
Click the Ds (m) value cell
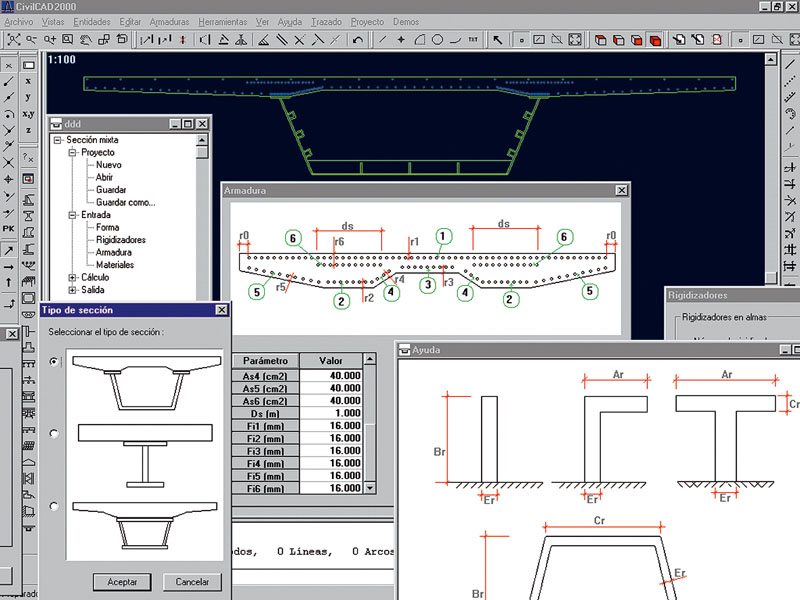(x=330, y=413)
